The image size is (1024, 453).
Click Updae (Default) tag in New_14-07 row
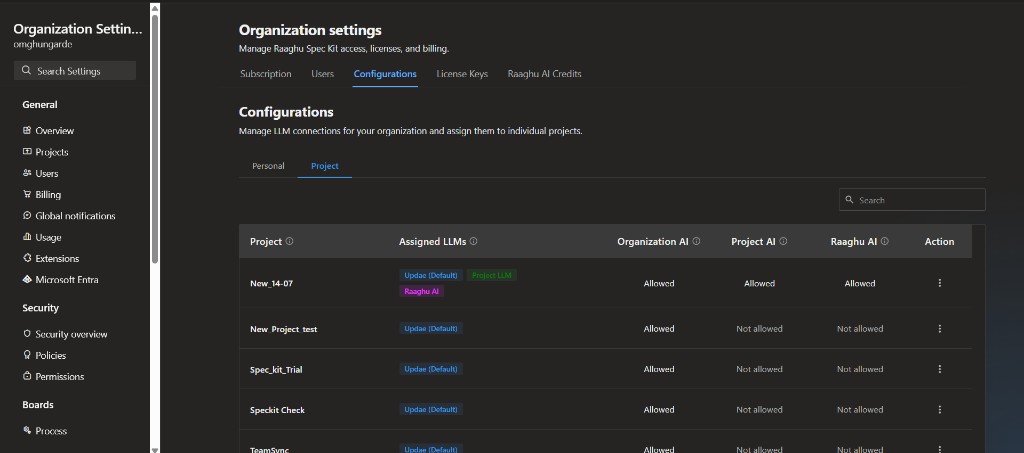(431, 275)
